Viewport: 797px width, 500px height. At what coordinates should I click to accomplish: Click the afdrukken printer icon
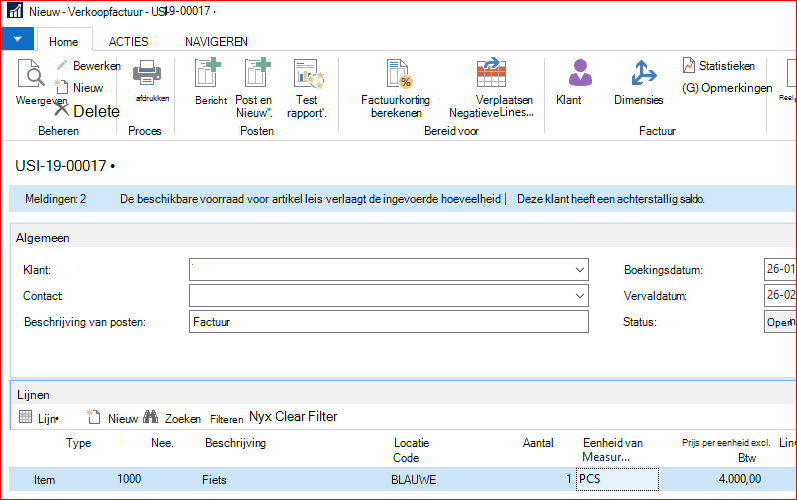(147, 73)
